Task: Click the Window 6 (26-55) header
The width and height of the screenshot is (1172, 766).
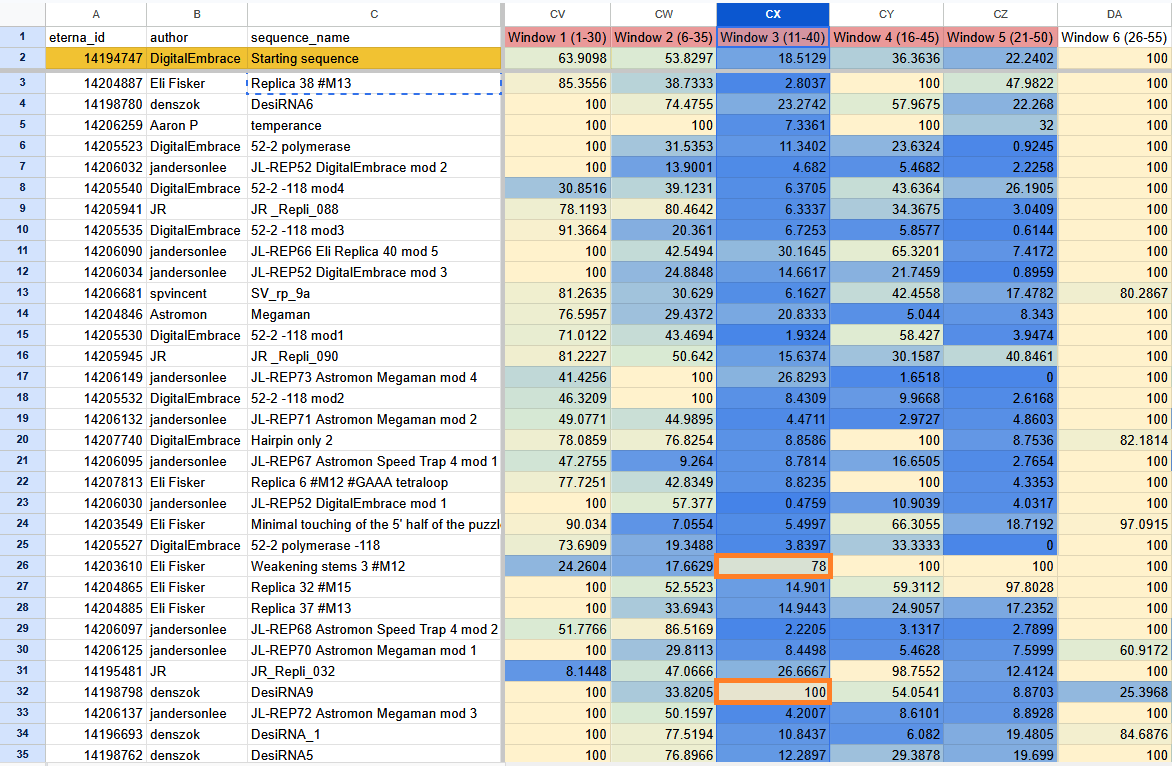Action: pos(1114,37)
